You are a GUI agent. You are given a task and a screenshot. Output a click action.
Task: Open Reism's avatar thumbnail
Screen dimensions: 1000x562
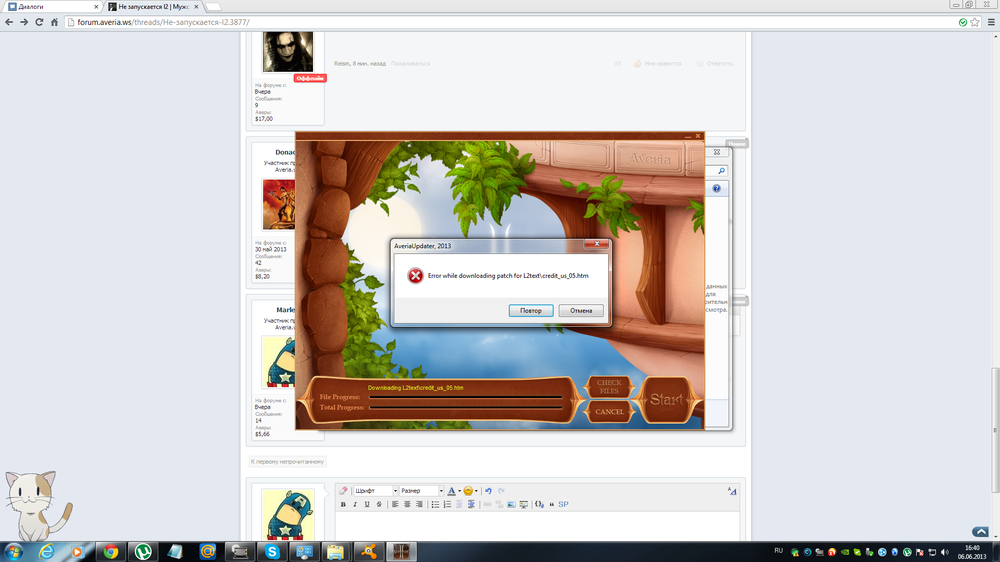[x=288, y=52]
